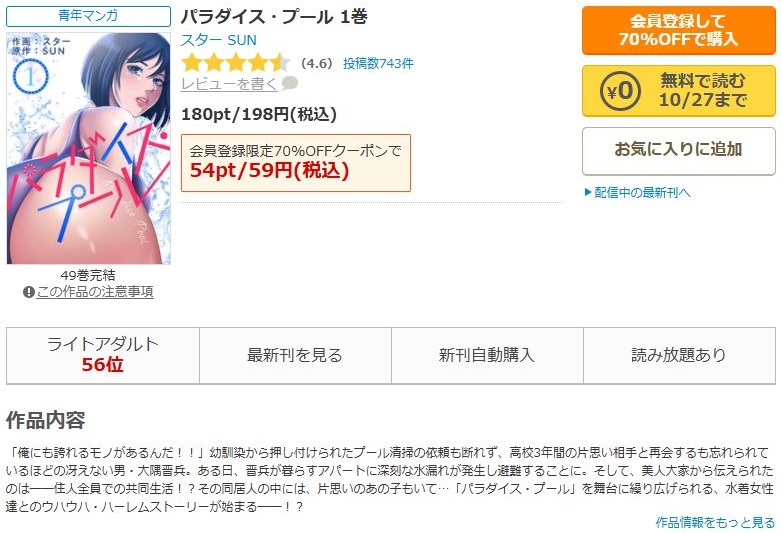The height and width of the screenshot is (533, 782).
Task: Click the 会員登録して70%OFFで購入 button
Action: pos(679,30)
